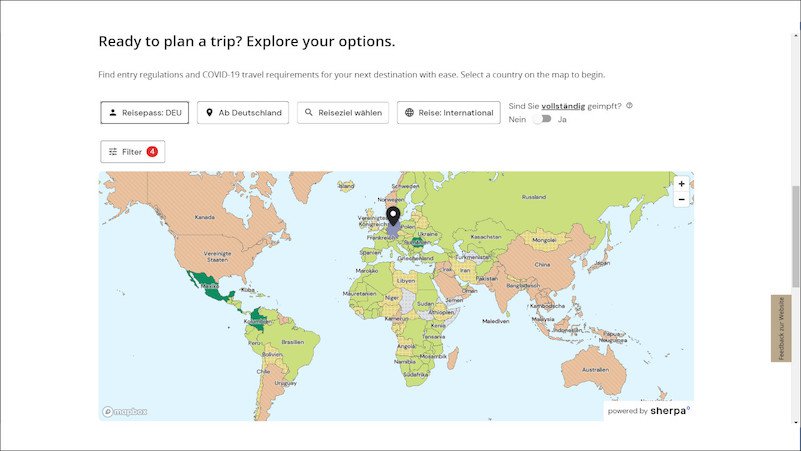801x451 pixels.
Task: Click the 'vollständig' underlined link
Action: (x=564, y=105)
